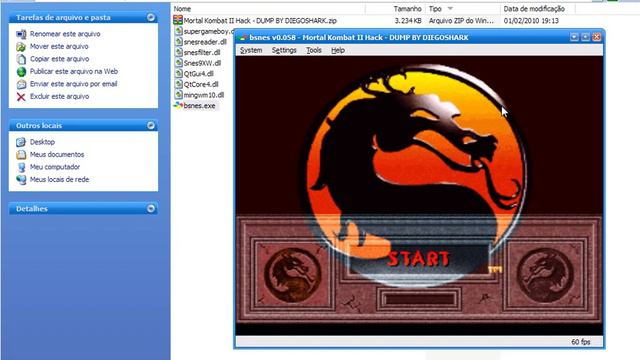Screen dimensions: 640x360
Task: Click the supergameboy DLL file icon
Action: click(x=178, y=31)
